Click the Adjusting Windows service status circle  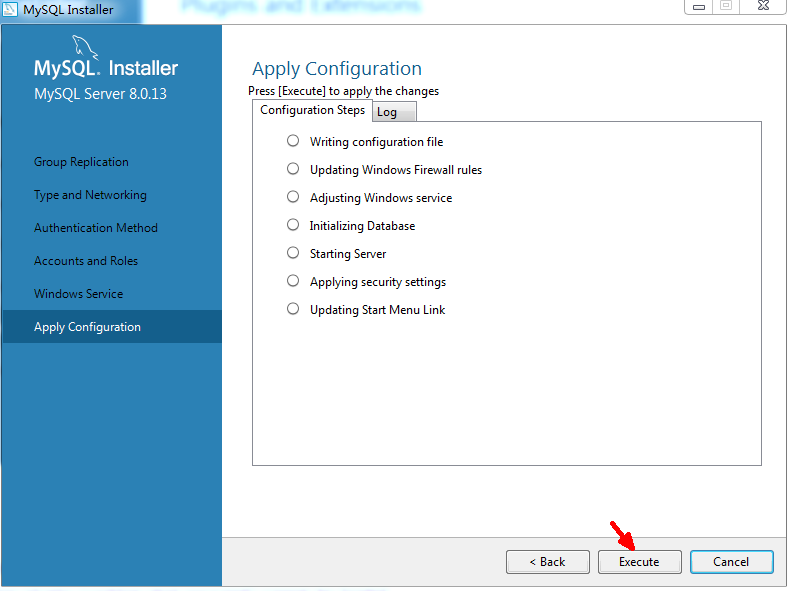pos(293,196)
